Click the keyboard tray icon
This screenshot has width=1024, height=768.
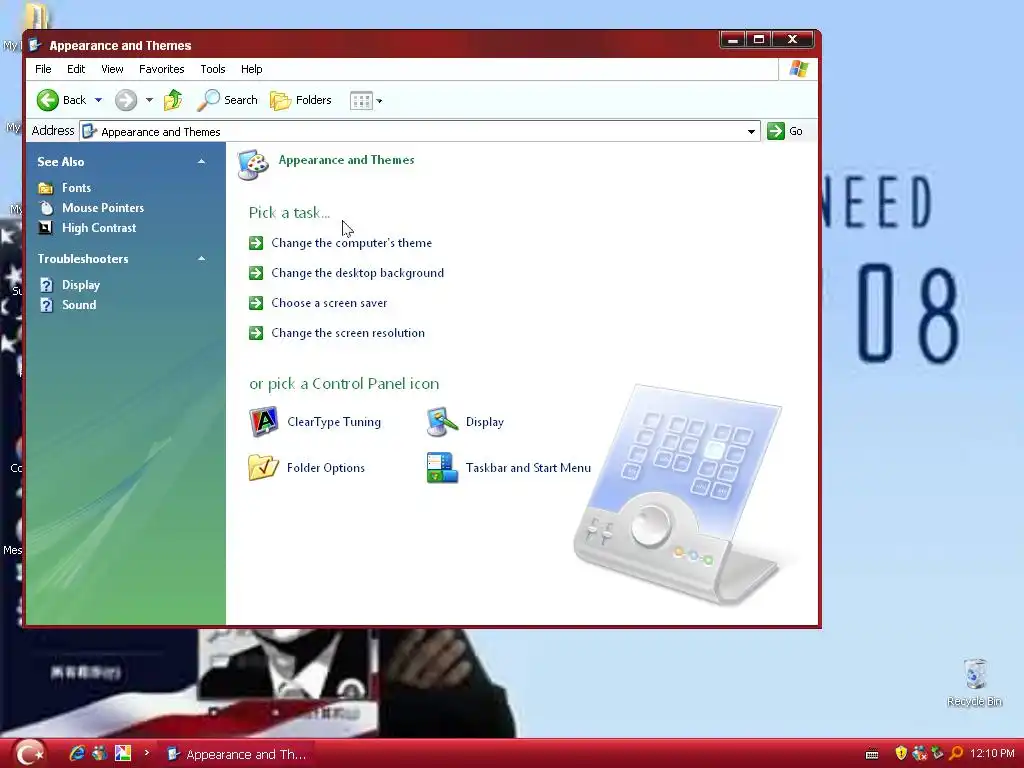pos(872,755)
